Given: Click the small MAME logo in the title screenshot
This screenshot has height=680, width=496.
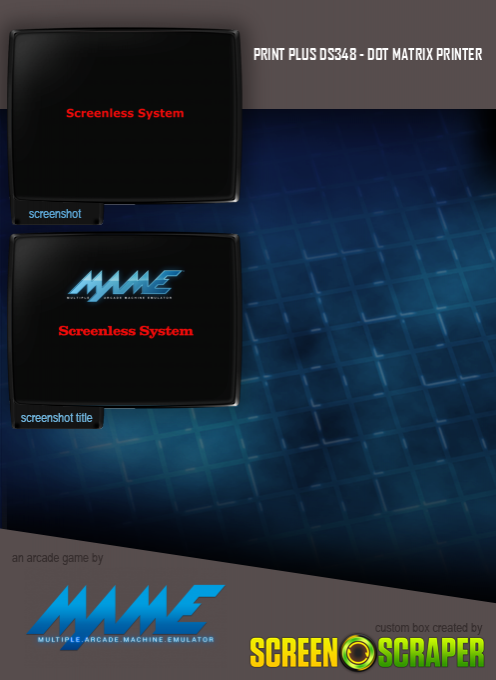Looking at the screenshot, I should tap(125, 285).
